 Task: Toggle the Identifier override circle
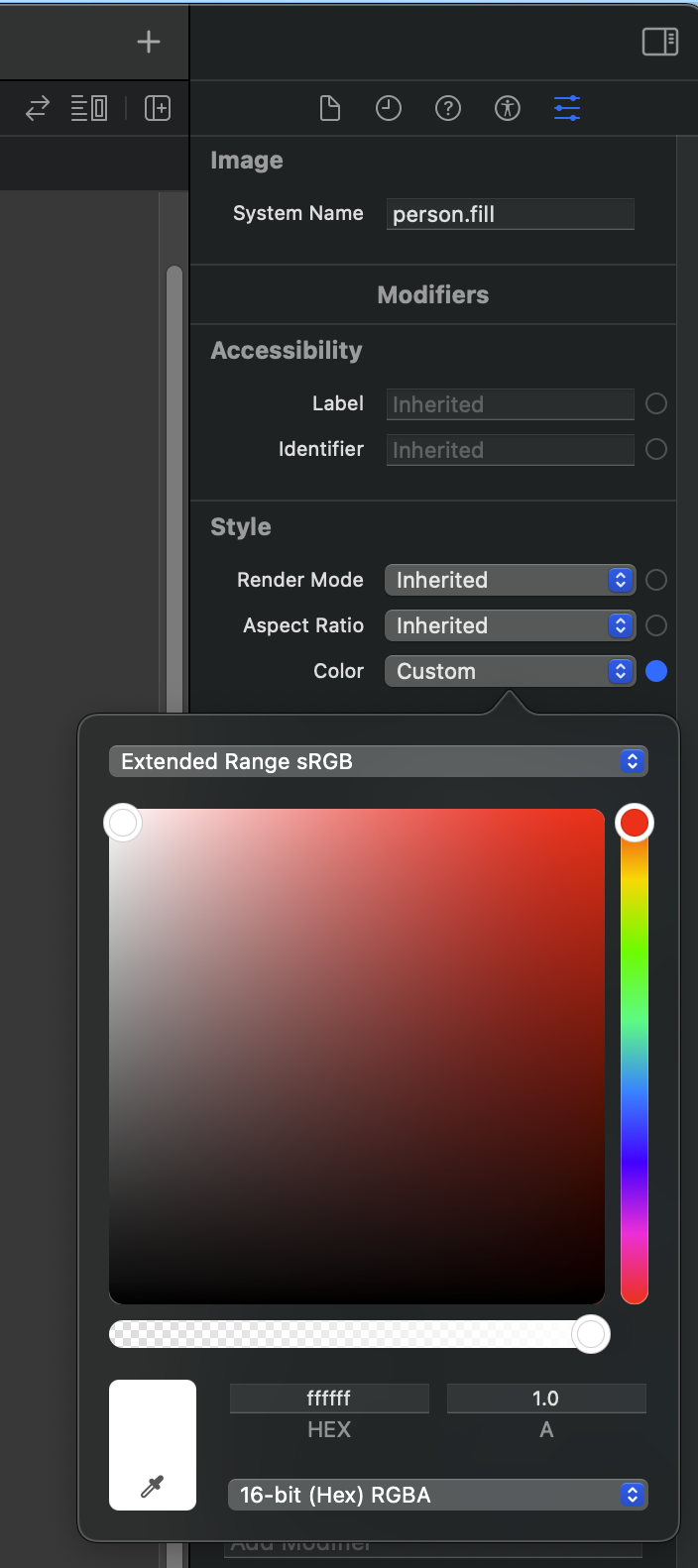[x=656, y=449]
